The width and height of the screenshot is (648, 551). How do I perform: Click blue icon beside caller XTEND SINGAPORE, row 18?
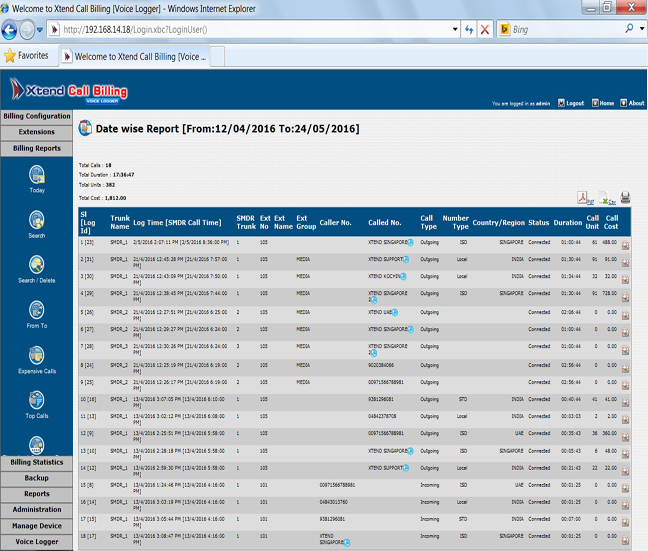click(347, 543)
